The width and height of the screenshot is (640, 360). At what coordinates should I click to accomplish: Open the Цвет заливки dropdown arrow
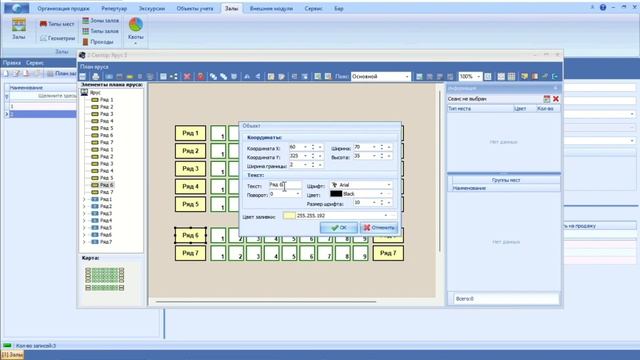[x=386, y=216]
